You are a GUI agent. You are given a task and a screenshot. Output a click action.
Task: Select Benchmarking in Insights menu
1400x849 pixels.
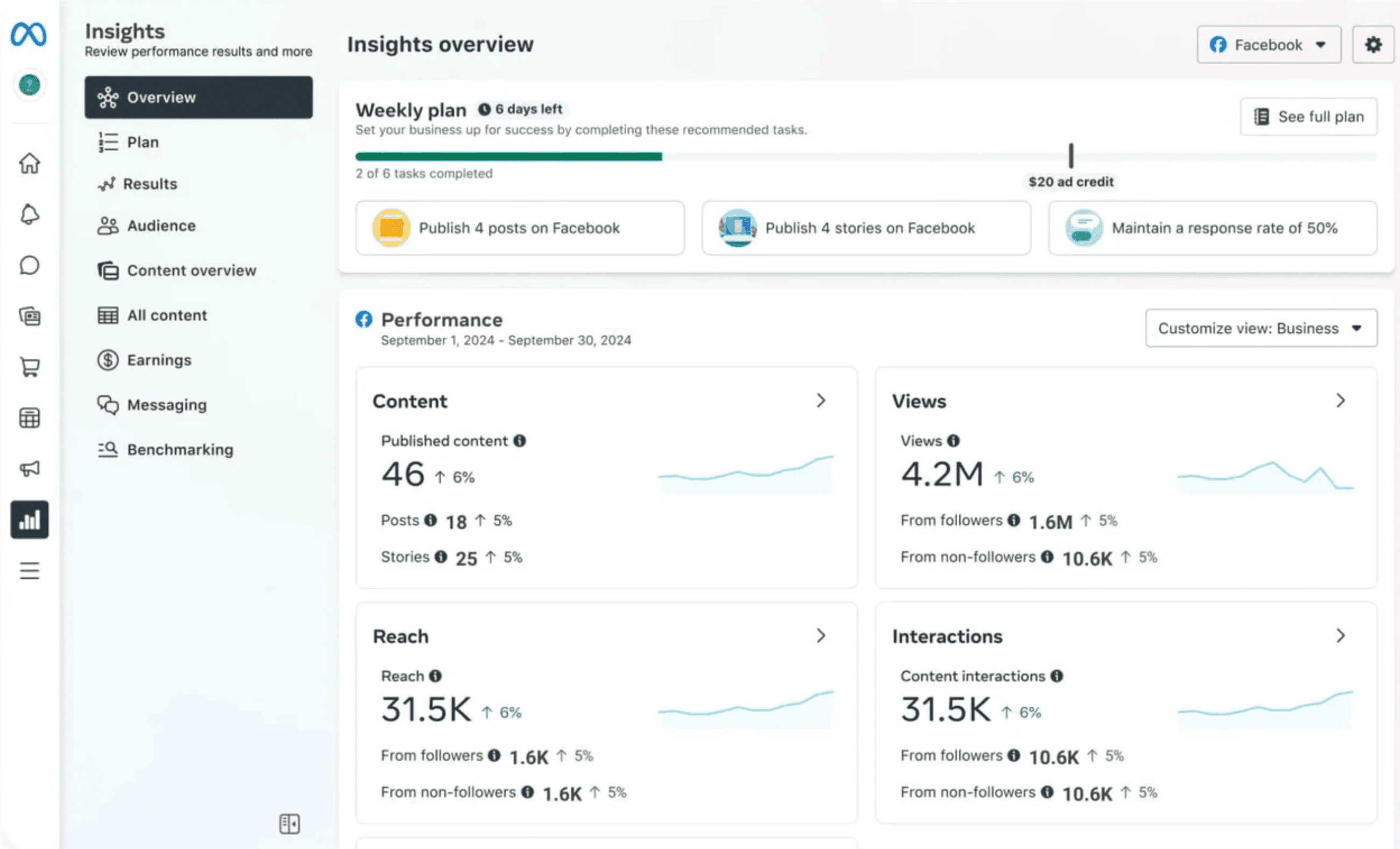tap(179, 449)
